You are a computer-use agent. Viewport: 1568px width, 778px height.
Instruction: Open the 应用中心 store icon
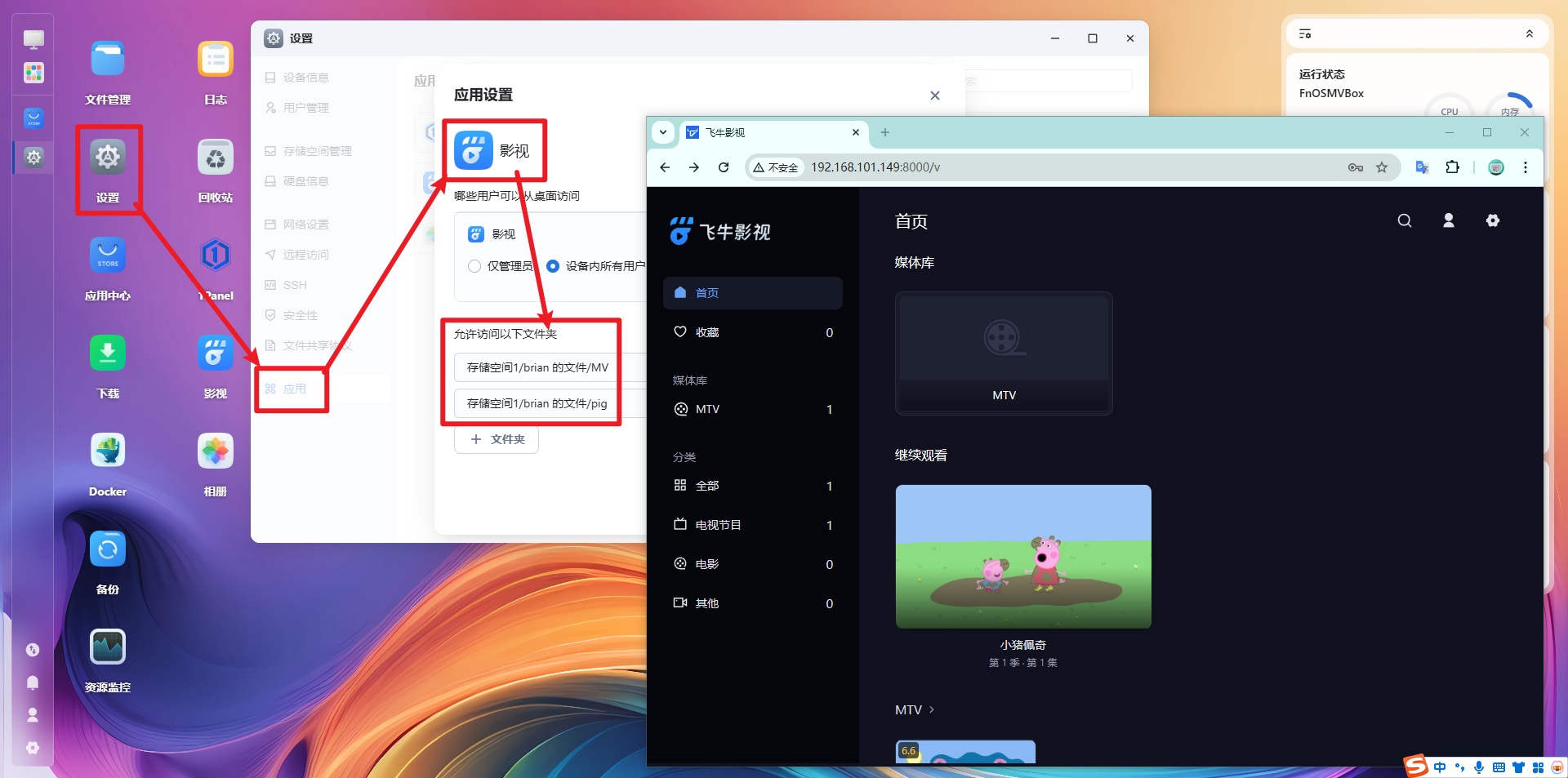point(107,256)
